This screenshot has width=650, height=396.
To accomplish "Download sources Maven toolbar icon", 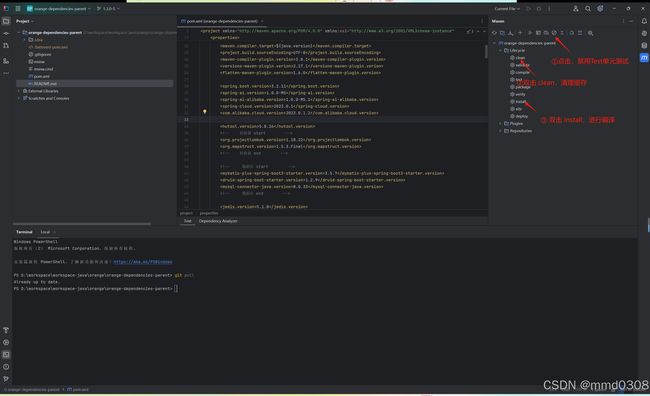I will (x=510, y=33).
